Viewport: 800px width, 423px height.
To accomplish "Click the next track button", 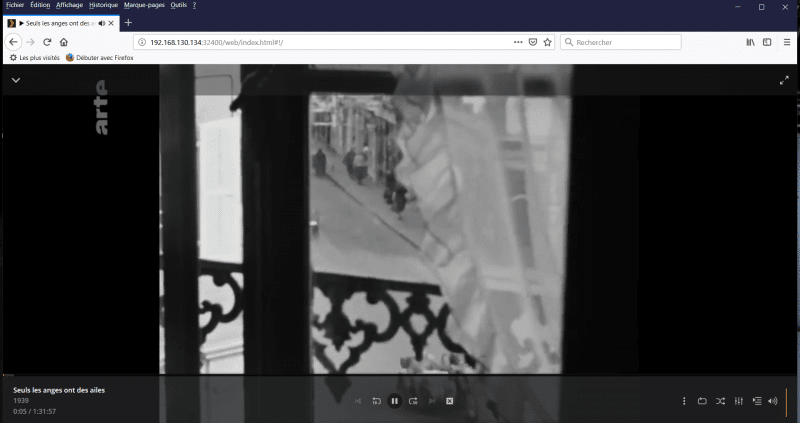I will (432, 401).
